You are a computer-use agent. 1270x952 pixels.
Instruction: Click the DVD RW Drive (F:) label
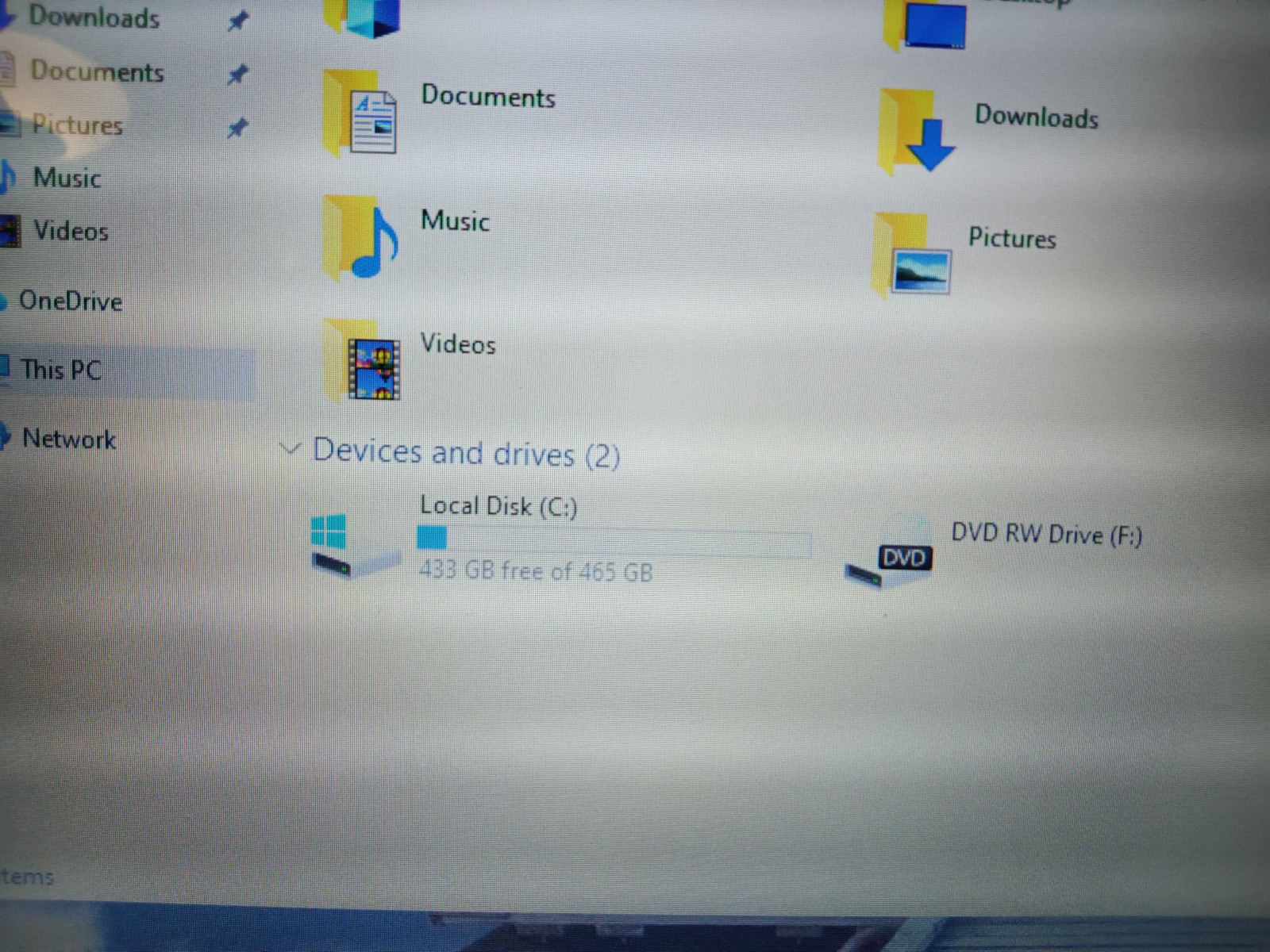[1046, 535]
